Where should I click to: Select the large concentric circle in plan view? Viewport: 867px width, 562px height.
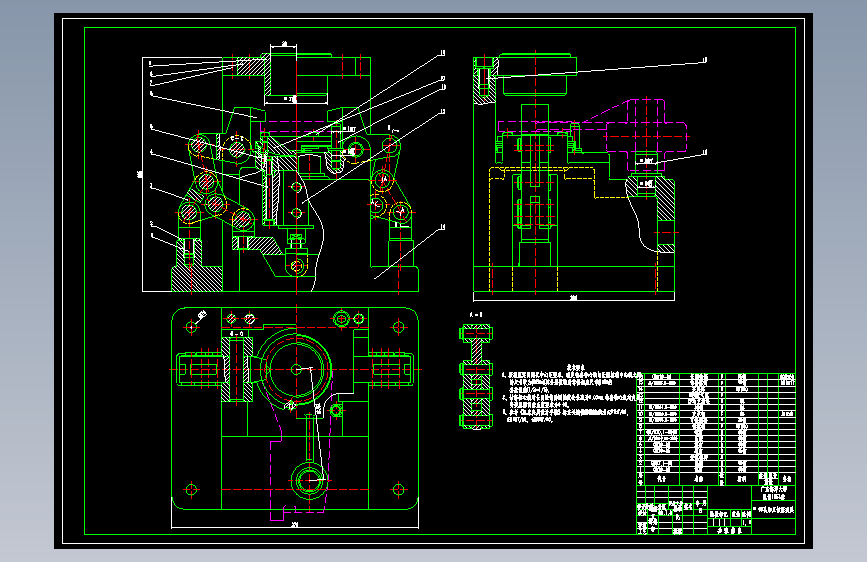point(296,369)
